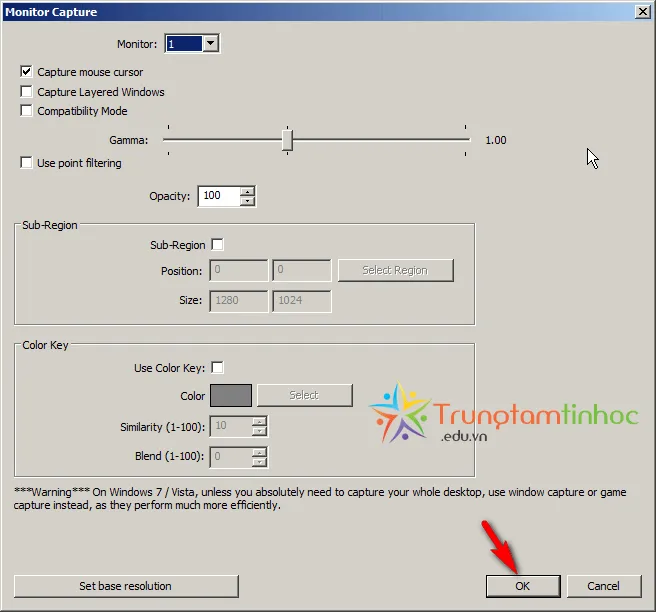The width and height of the screenshot is (656, 612).
Task: Enable the Sub-Region checkbox
Action: coord(217,245)
